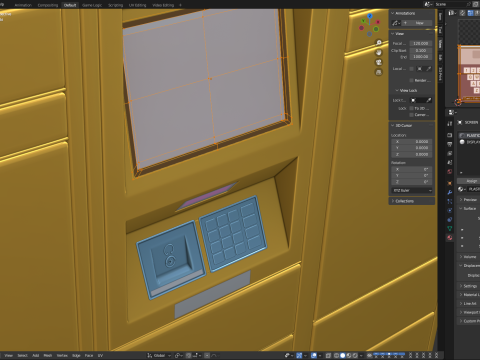Click the viewport zoom magnifier icon

click(x=379, y=43)
